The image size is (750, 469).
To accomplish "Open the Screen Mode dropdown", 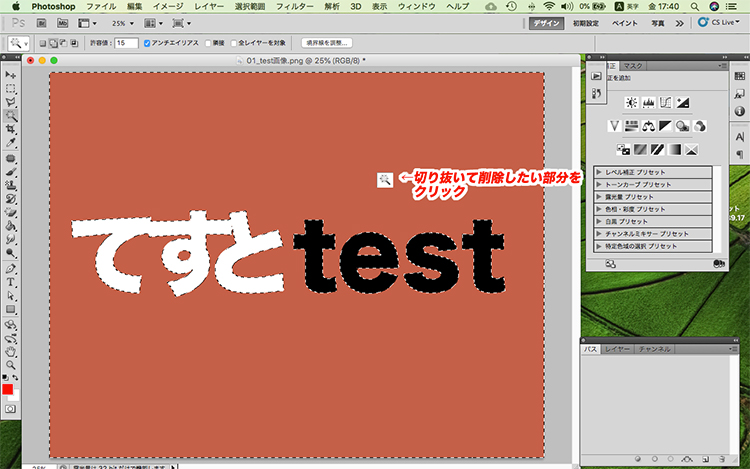I will click(182, 23).
